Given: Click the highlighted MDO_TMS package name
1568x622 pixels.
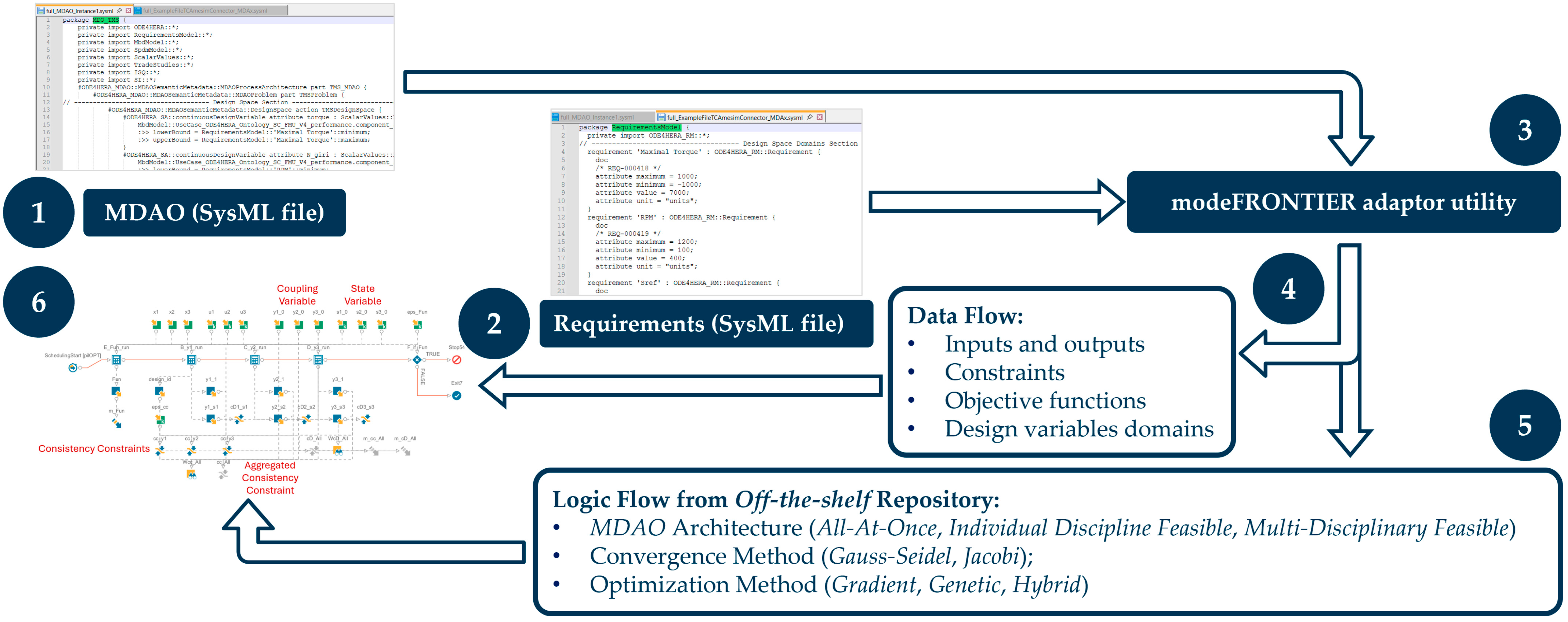Looking at the screenshot, I should 106,20.
